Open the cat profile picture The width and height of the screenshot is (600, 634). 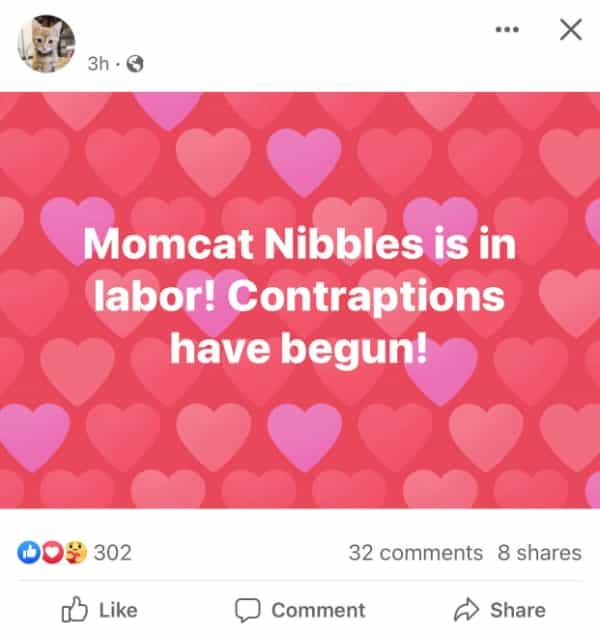click(x=45, y=44)
